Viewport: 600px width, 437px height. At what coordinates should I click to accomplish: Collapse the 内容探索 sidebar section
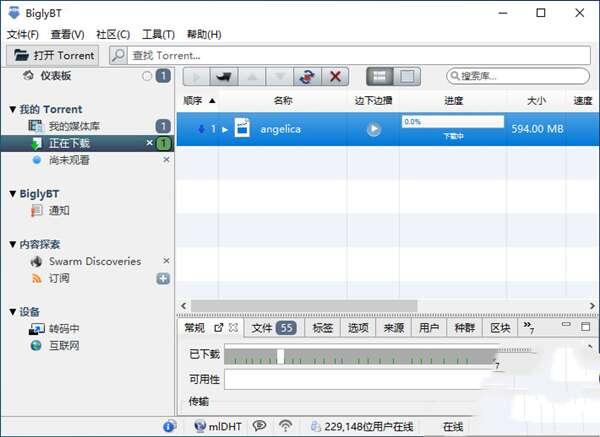(12, 244)
